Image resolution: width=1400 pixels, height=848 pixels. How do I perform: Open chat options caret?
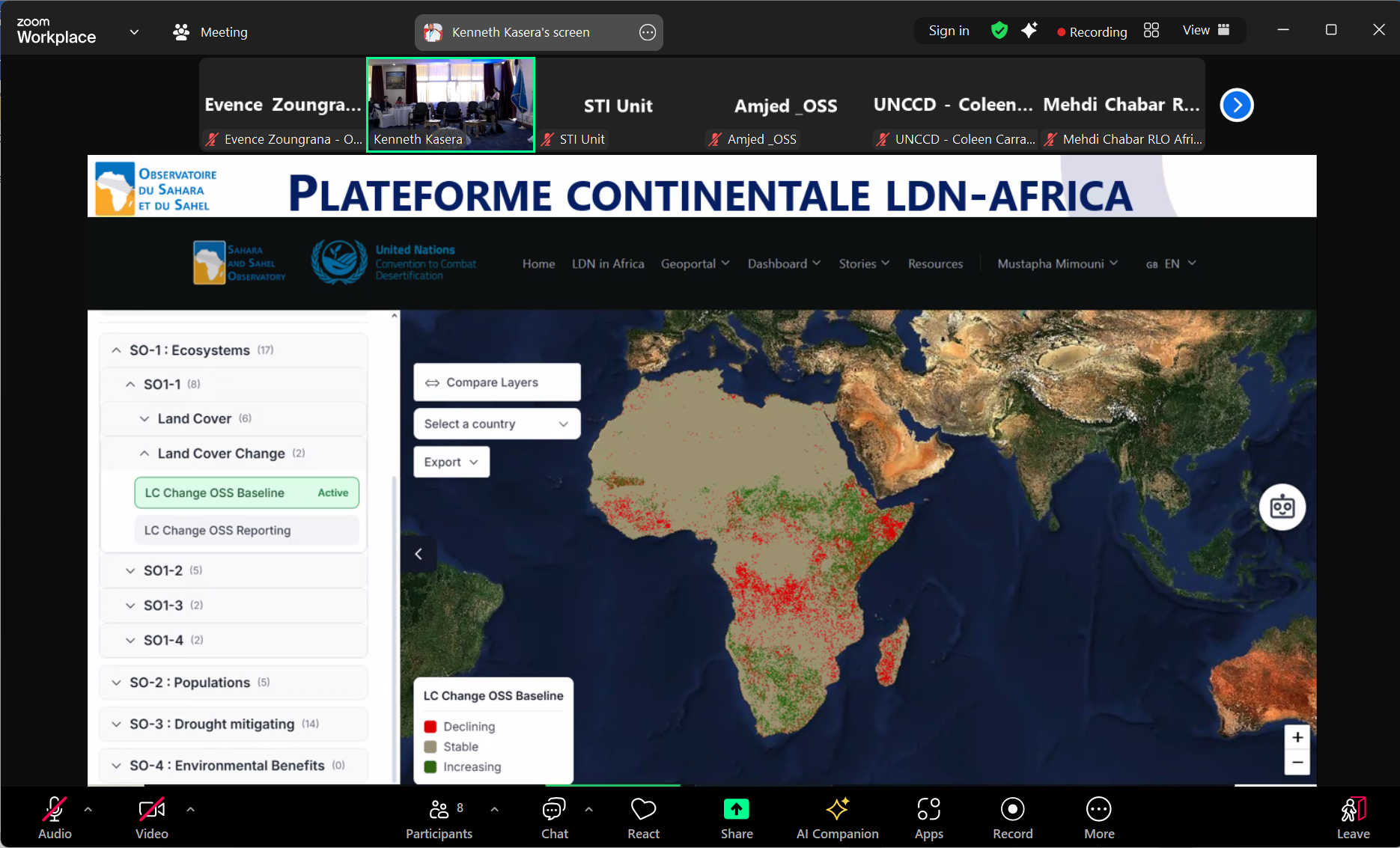588,809
